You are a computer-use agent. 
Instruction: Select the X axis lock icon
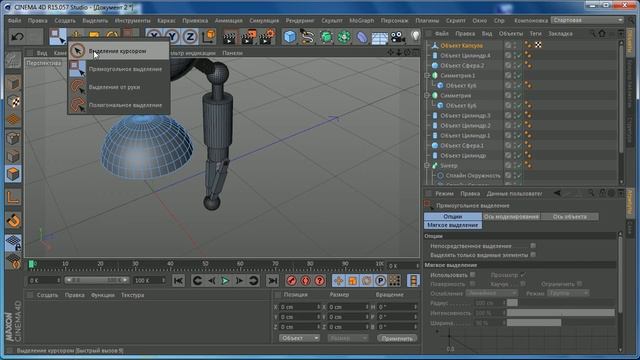pyautogui.click(x=153, y=37)
